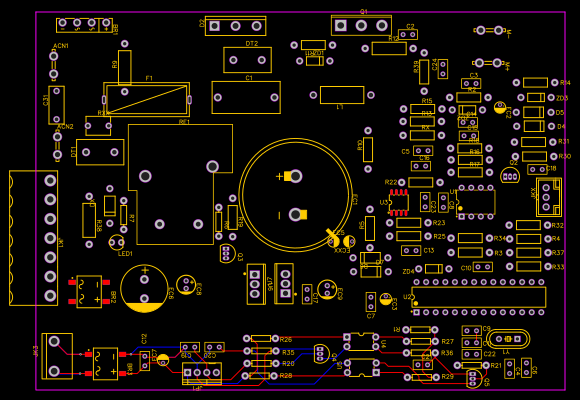Image resolution: width=580 pixels, height=400 pixels.
Task: Select the U2 DIP microcontroller footprint
Action: 479,297
